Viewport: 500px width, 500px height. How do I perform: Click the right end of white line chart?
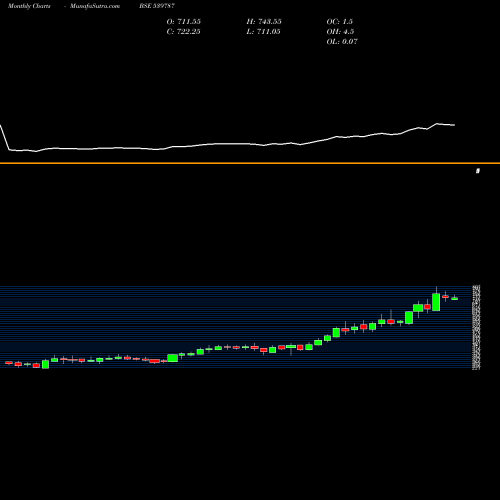click(454, 125)
